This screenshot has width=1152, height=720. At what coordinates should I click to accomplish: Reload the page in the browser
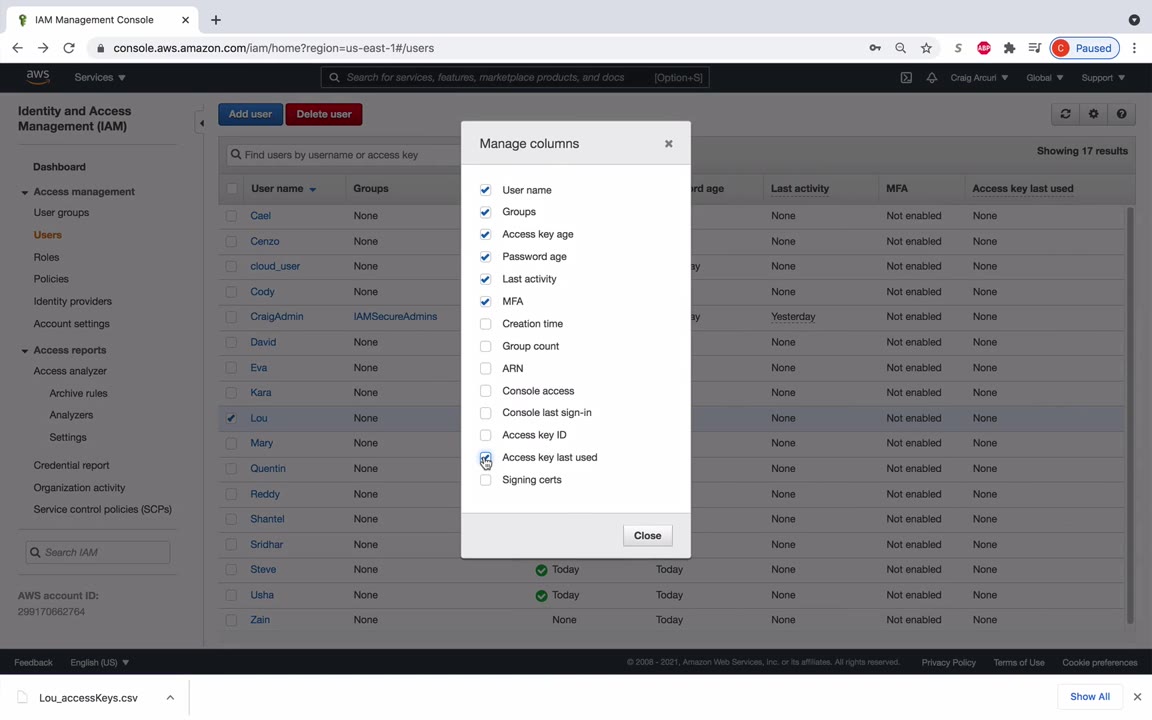pyautogui.click(x=69, y=48)
